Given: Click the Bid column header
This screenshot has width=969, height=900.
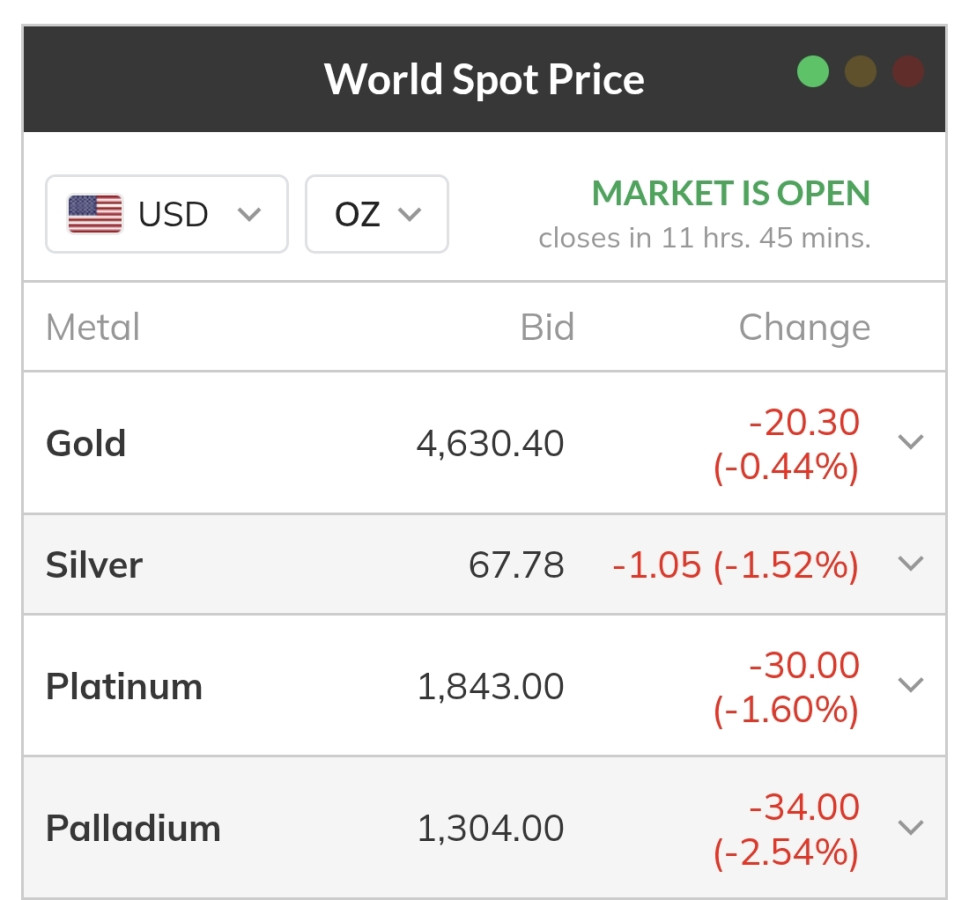Looking at the screenshot, I should coord(548,327).
